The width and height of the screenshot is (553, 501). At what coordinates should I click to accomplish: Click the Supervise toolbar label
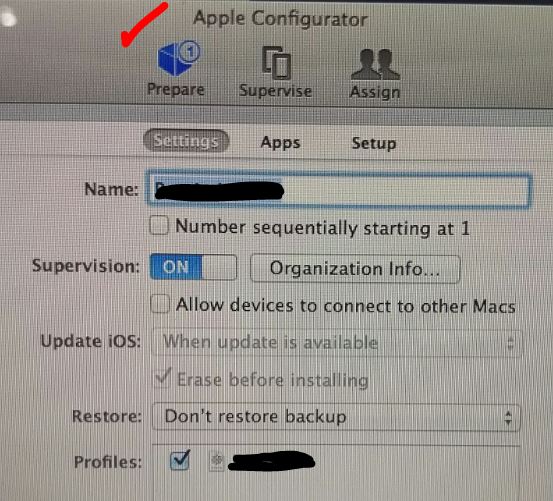point(275,91)
